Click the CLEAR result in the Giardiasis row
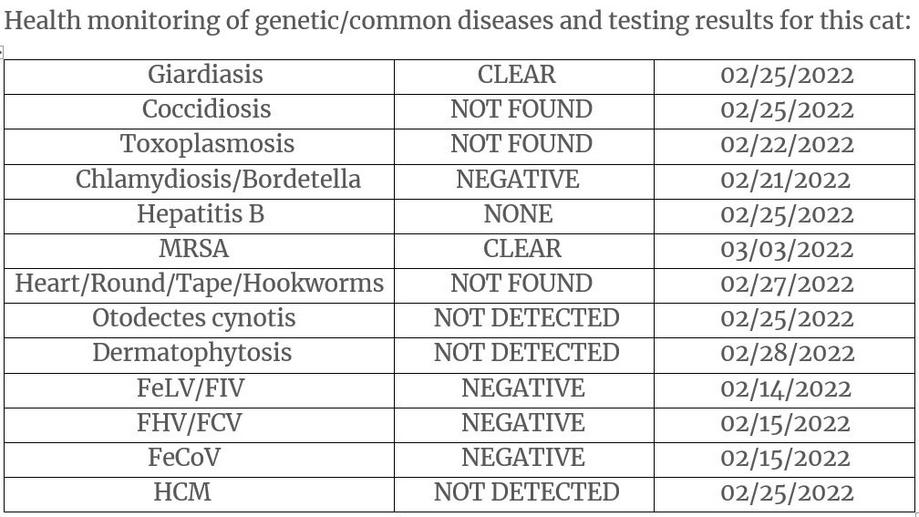Image resolution: width=919 pixels, height=517 pixels. click(x=516, y=75)
